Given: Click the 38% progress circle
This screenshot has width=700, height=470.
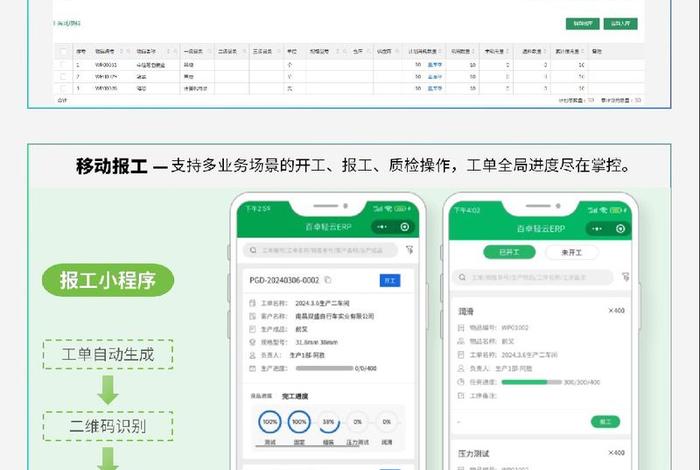Looking at the screenshot, I should coord(328,421).
